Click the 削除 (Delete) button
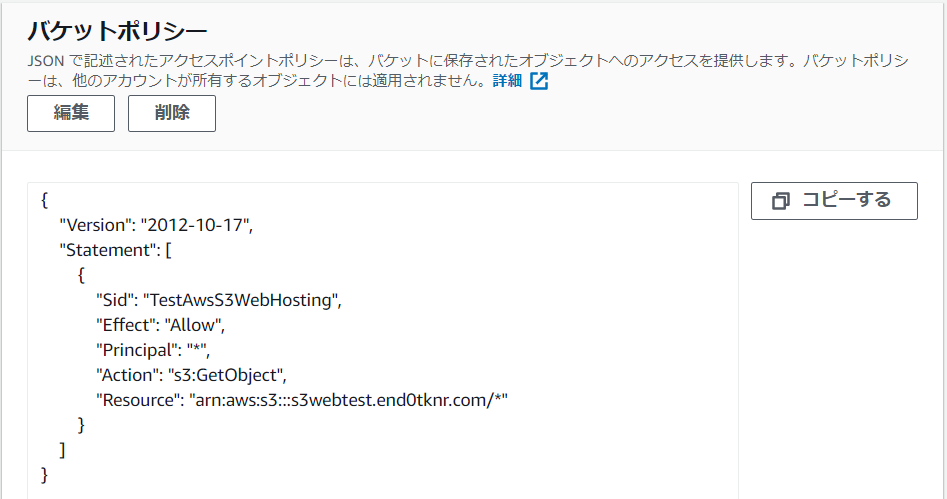The image size is (947, 499). point(171,113)
